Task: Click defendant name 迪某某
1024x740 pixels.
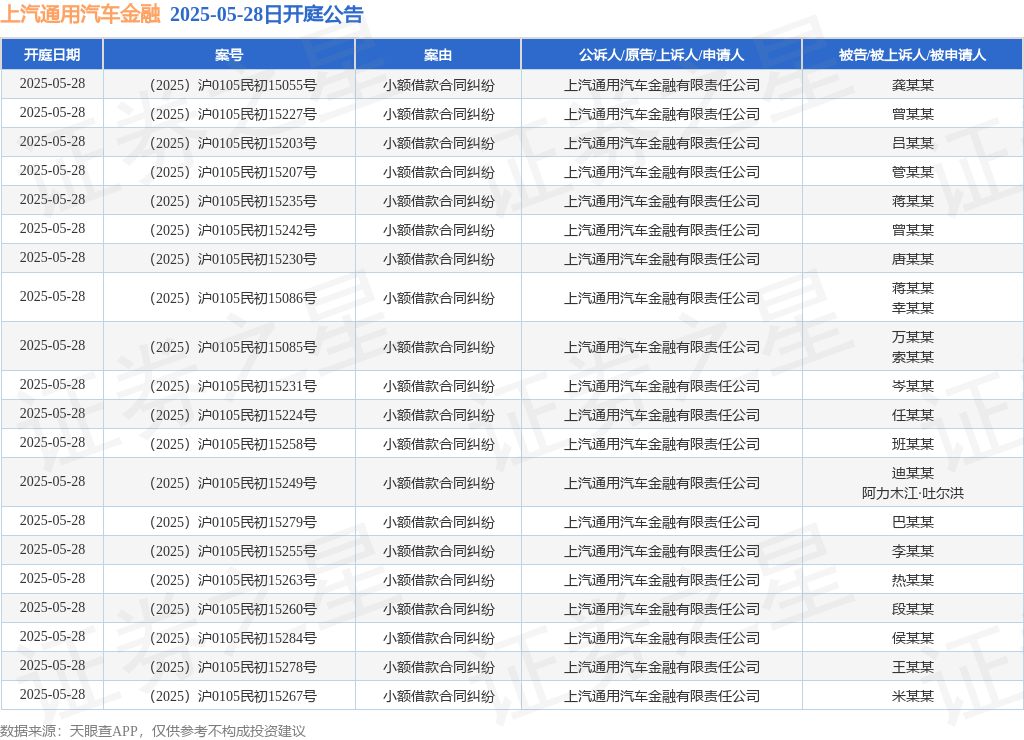Action: [x=912, y=474]
